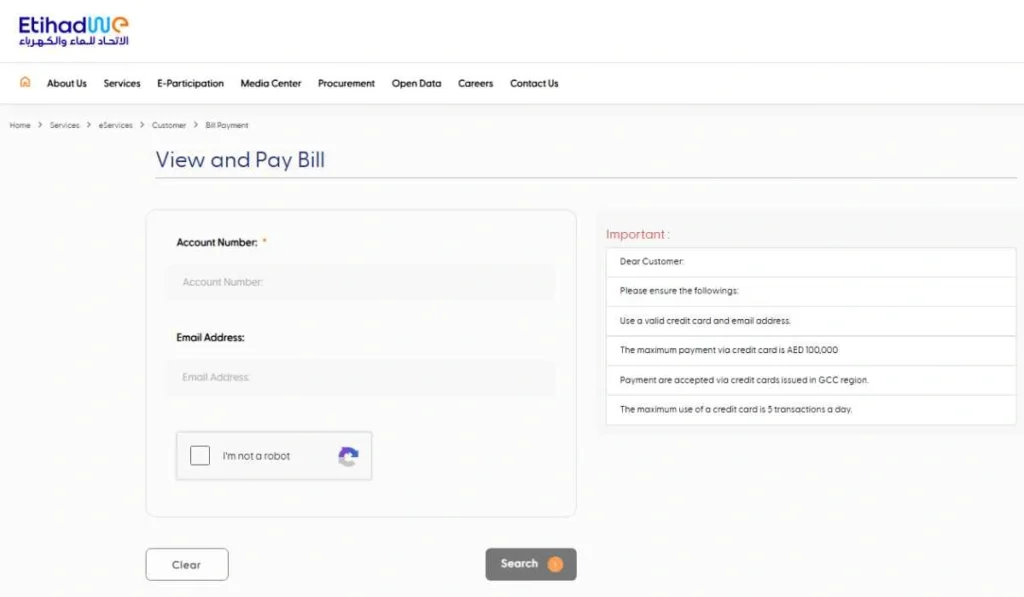
Task: Click the EtihadWE logo
Action: click(x=74, y=31)
